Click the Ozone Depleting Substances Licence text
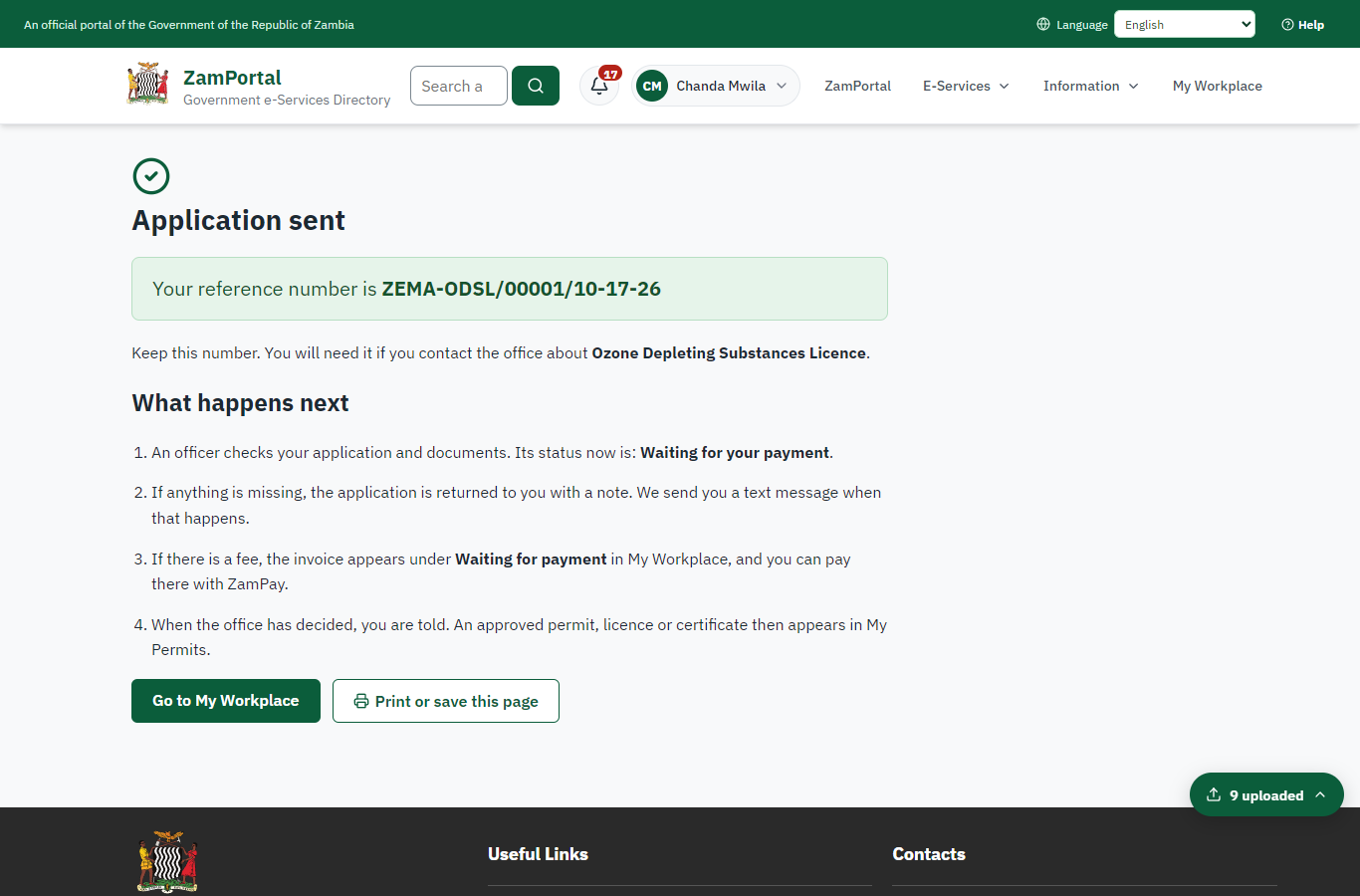 [x=729, y=352]
